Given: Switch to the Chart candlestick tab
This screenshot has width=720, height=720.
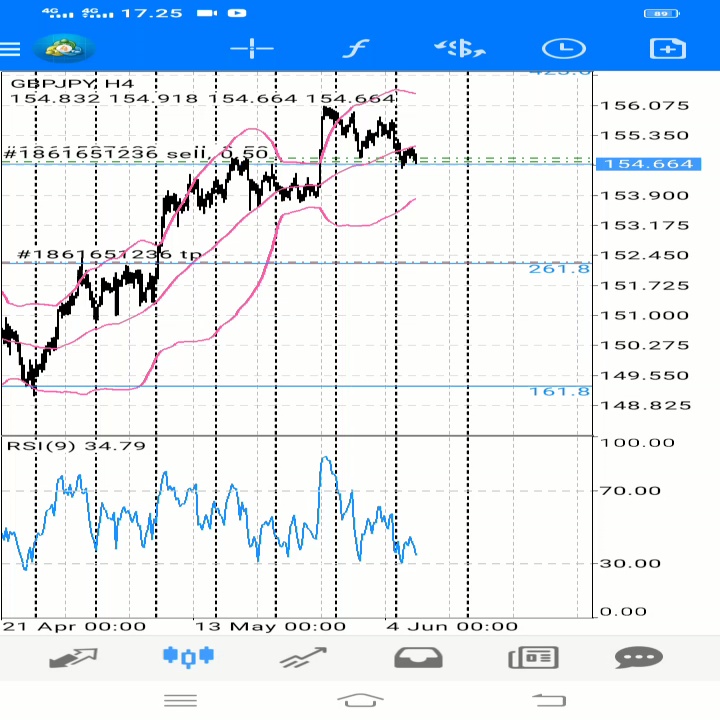Looking at the screenshot, I should click(x=188, y=657).
